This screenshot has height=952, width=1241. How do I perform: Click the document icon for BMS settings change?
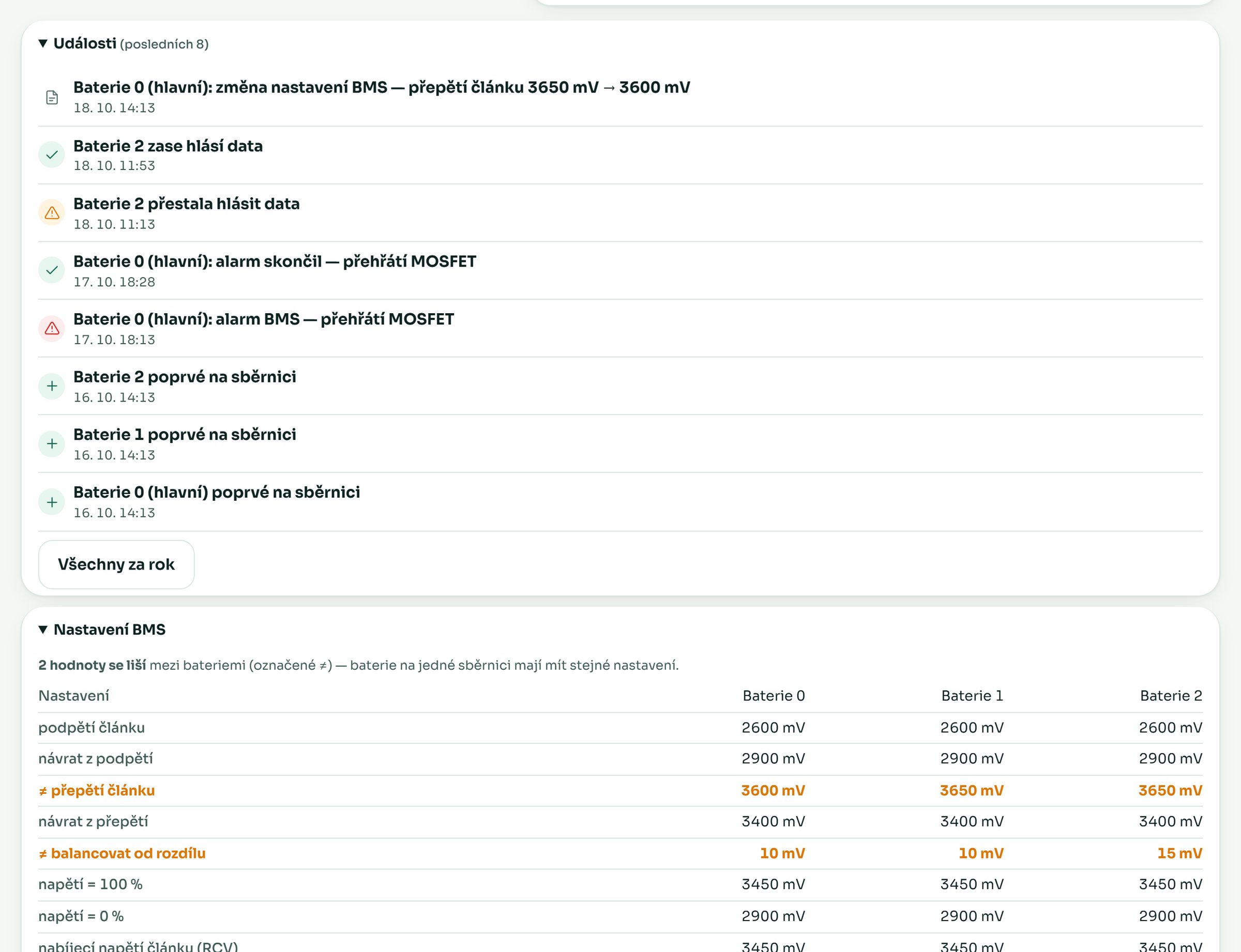tap(52, 98)
